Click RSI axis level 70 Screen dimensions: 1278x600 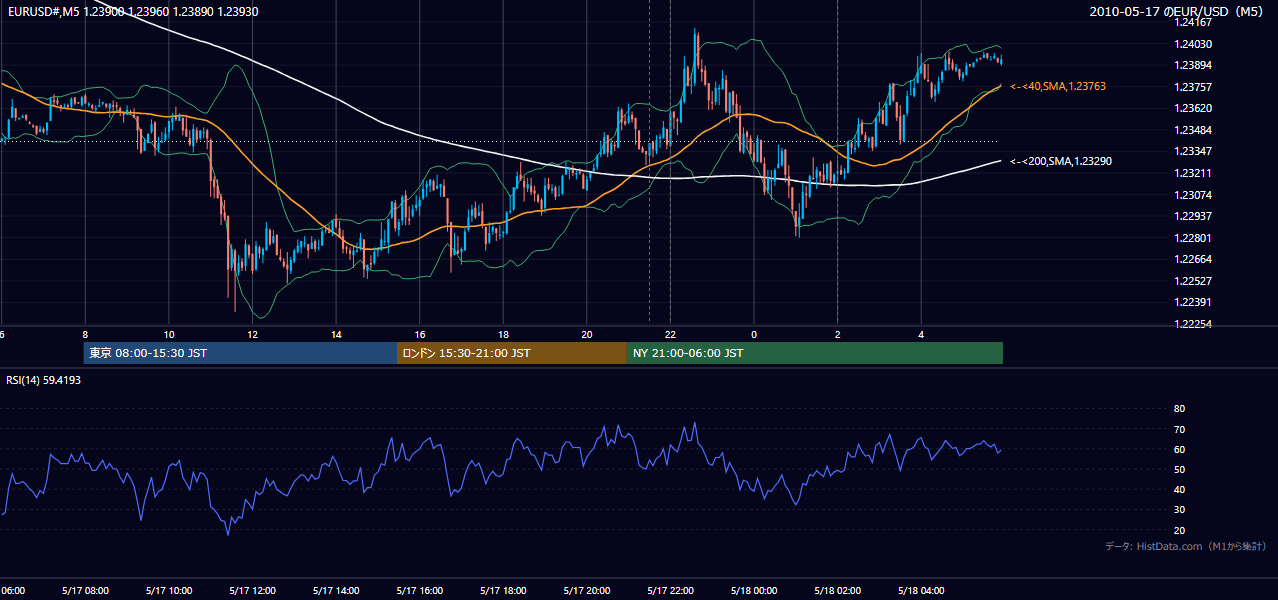pos(1179,429)
